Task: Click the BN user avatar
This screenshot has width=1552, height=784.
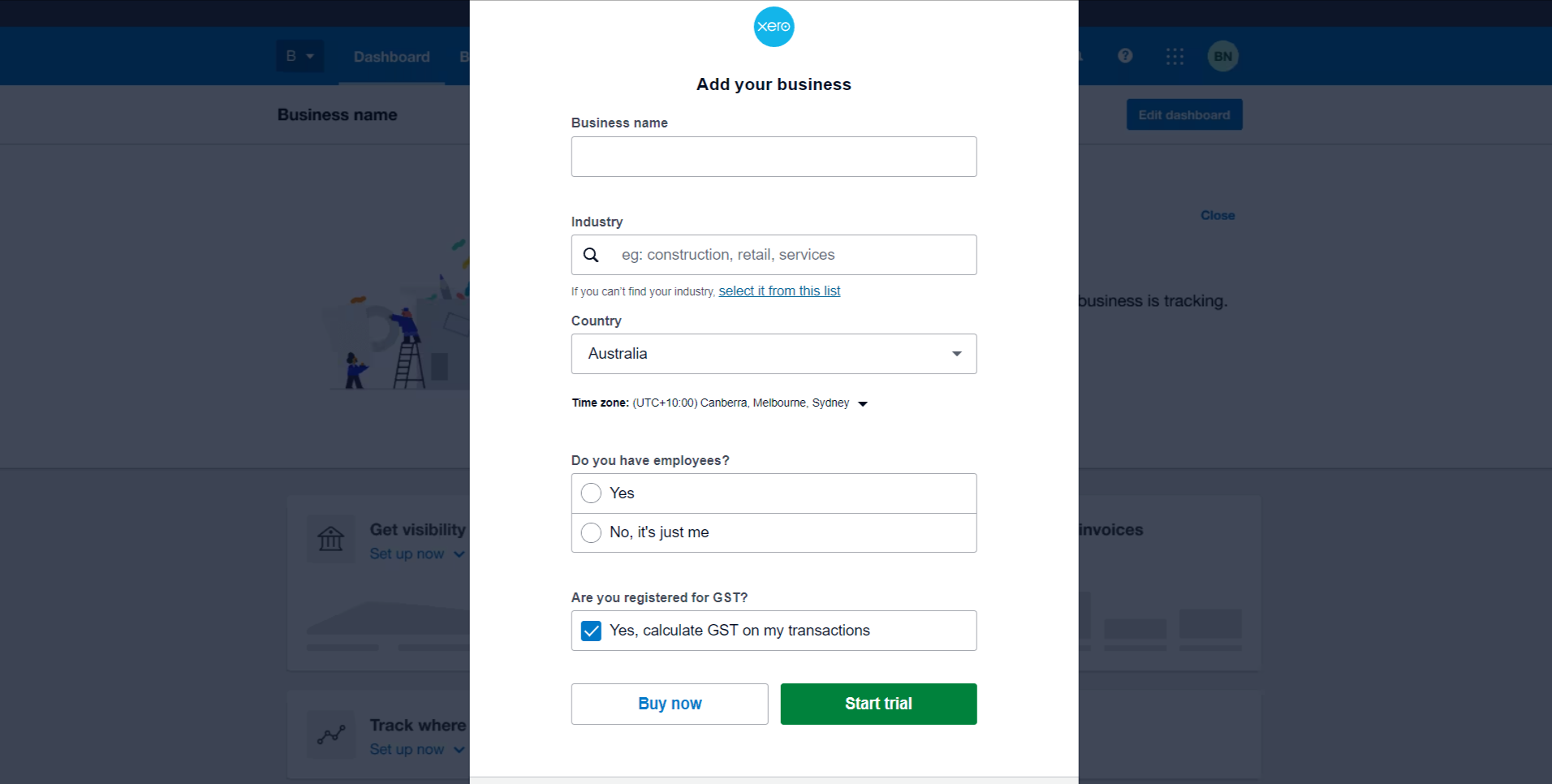Action: (1222, 56)
